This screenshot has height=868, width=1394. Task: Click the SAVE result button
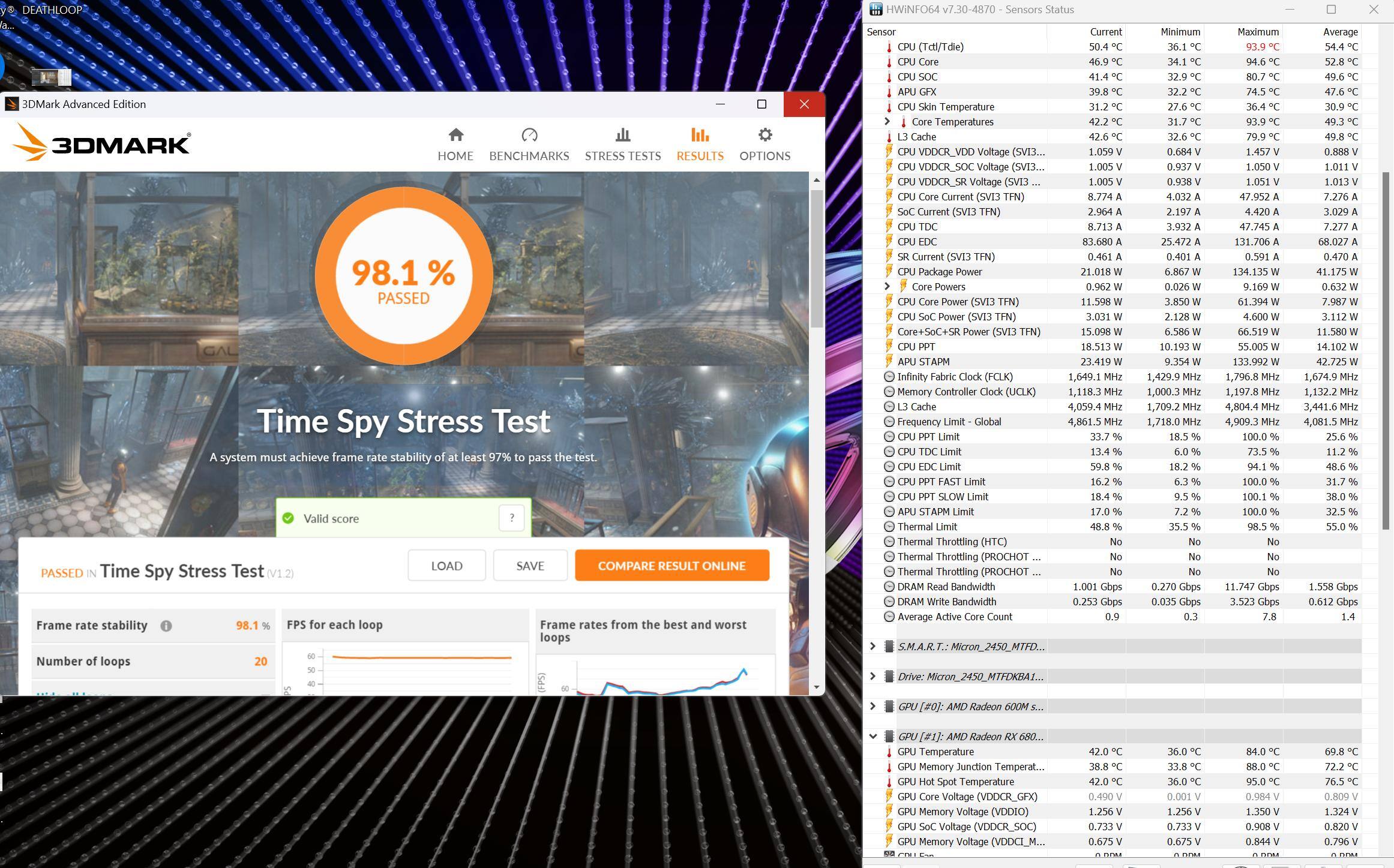530,565
